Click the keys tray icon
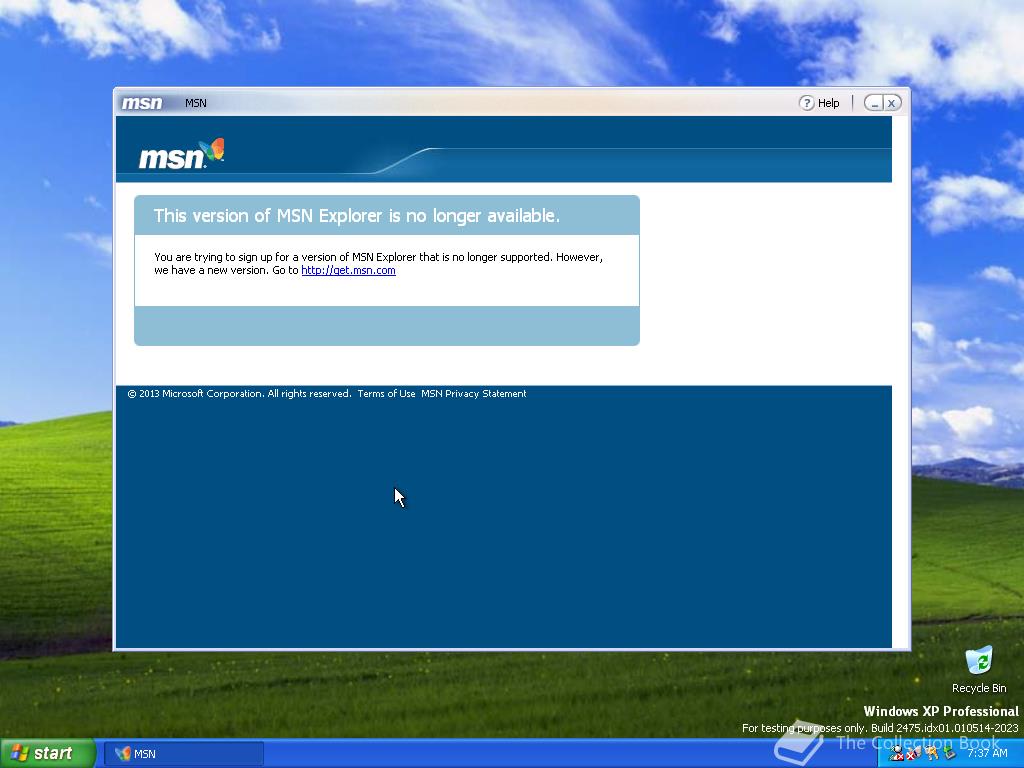This screenshot has height=768, width=1024. 931,754
